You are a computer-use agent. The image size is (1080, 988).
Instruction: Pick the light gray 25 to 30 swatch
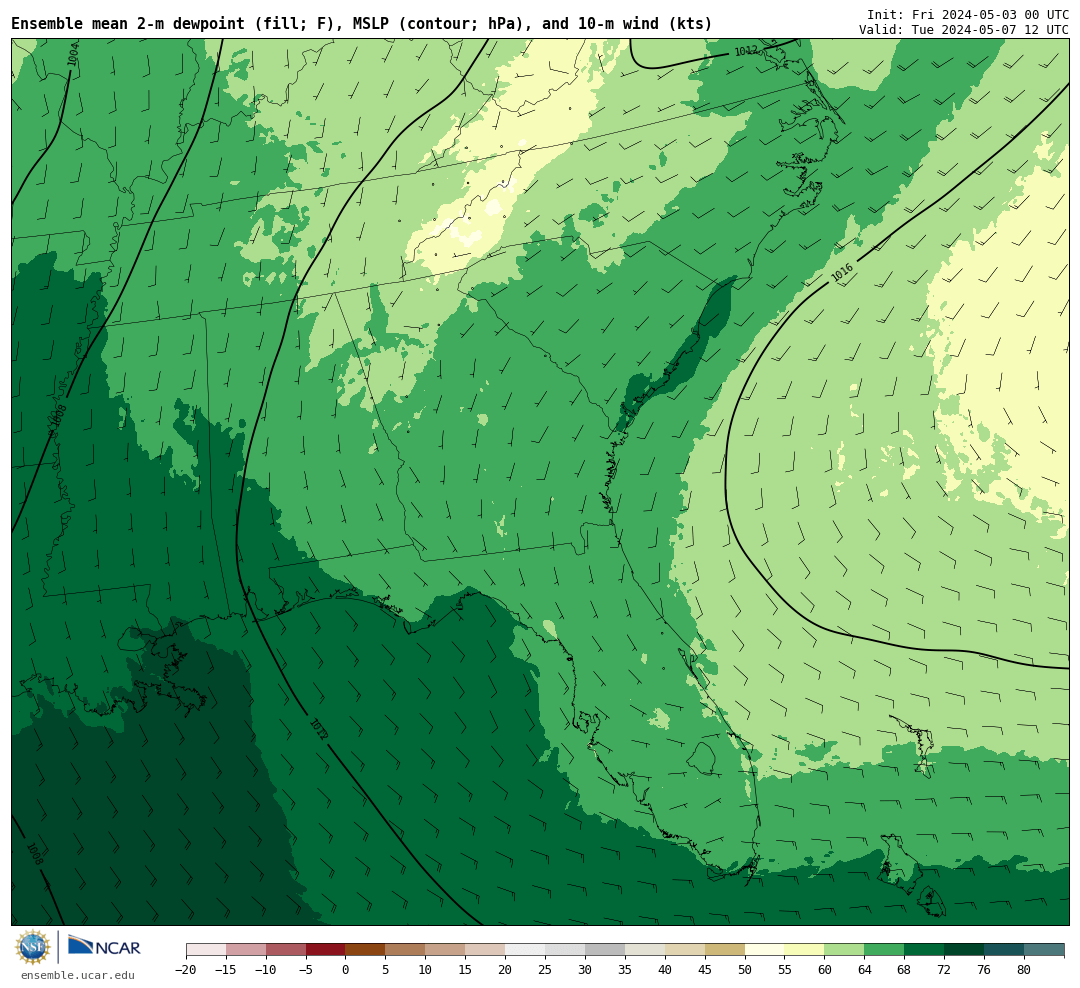(565, 950)
